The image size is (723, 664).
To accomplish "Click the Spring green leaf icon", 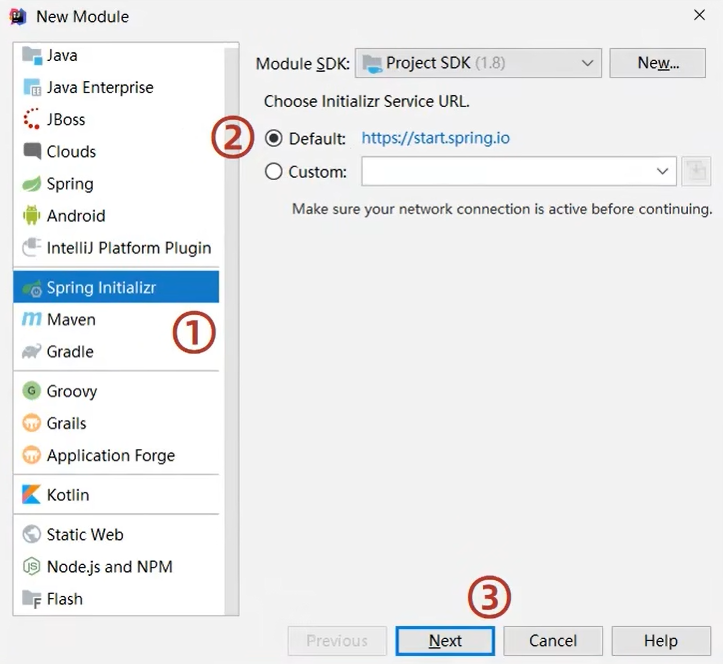I will coord(31,184).
